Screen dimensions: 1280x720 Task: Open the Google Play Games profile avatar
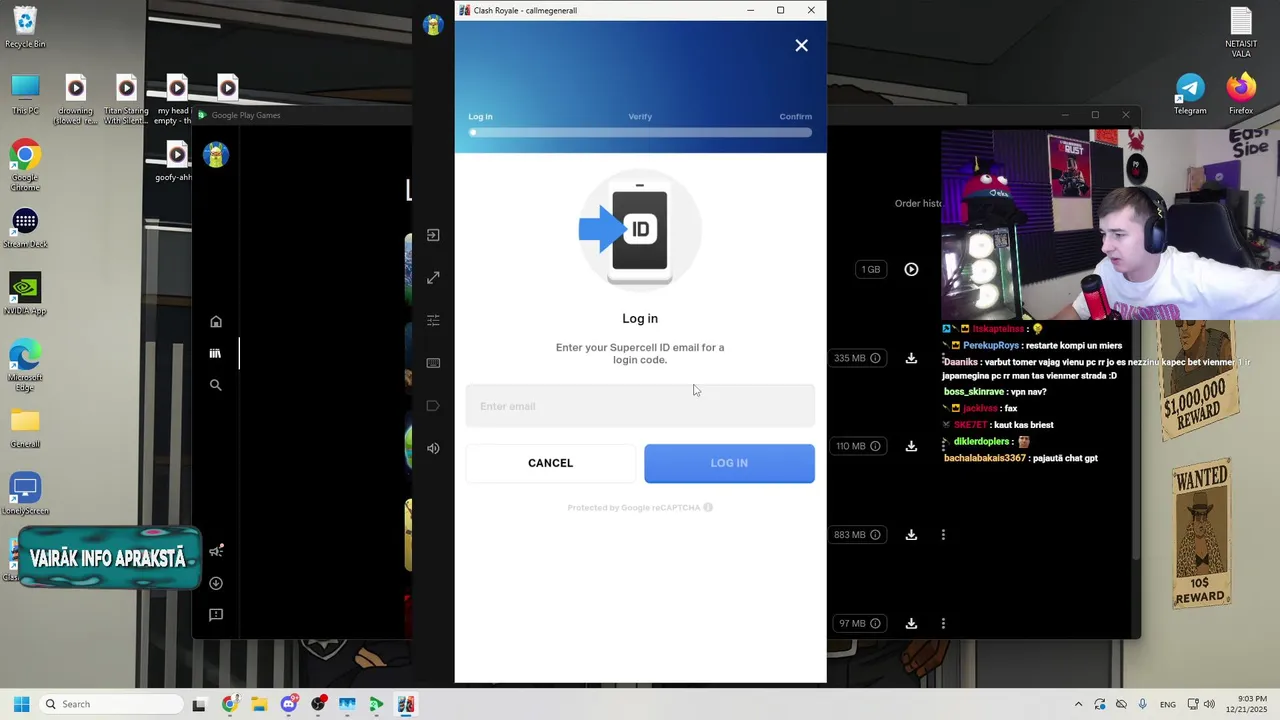pyautogui.click(x=216, y=155)
